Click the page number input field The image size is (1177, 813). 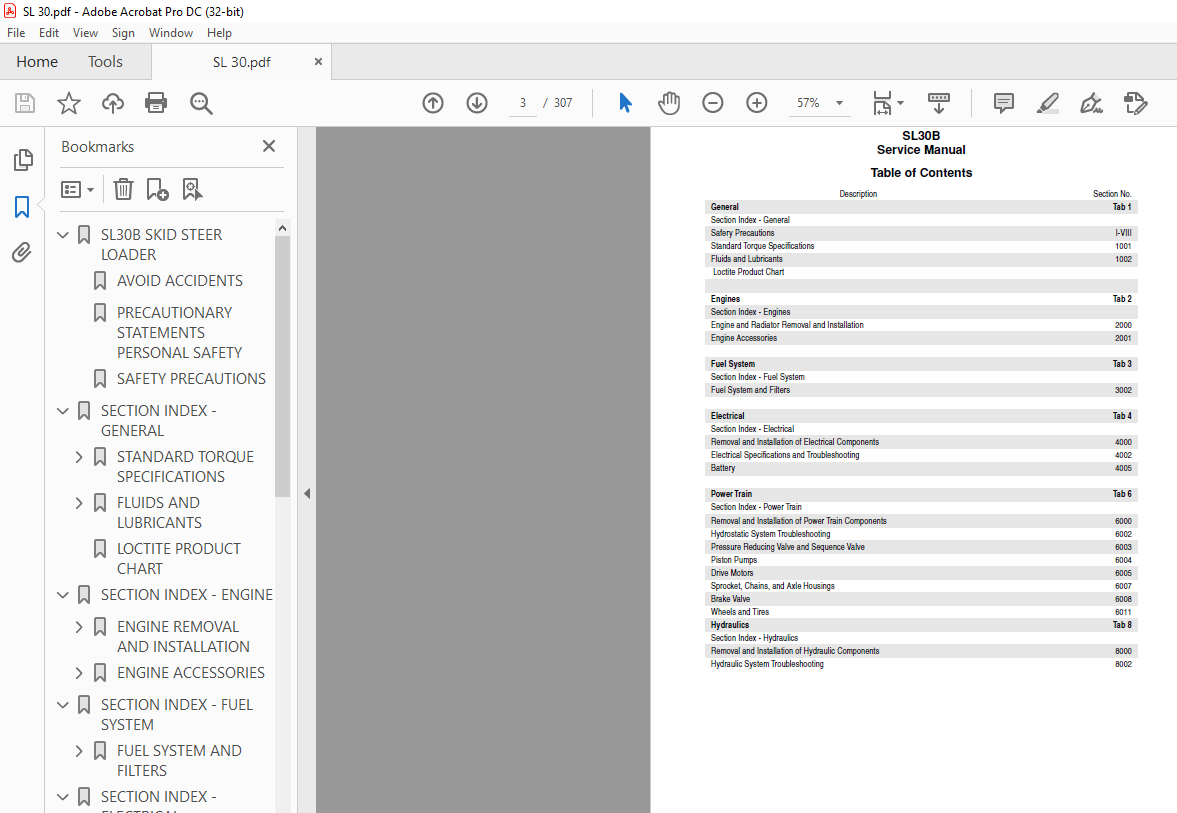(x=523, y=103)
